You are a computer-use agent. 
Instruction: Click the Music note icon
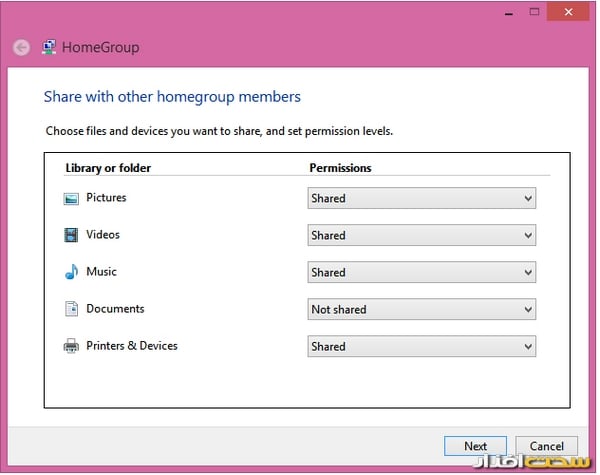71,272
